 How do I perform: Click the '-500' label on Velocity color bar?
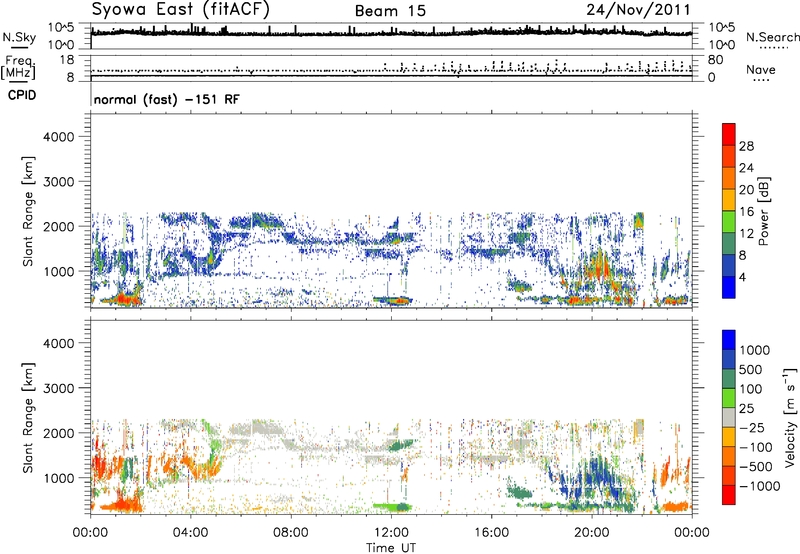pyautogui.click(x=756, y=467)
